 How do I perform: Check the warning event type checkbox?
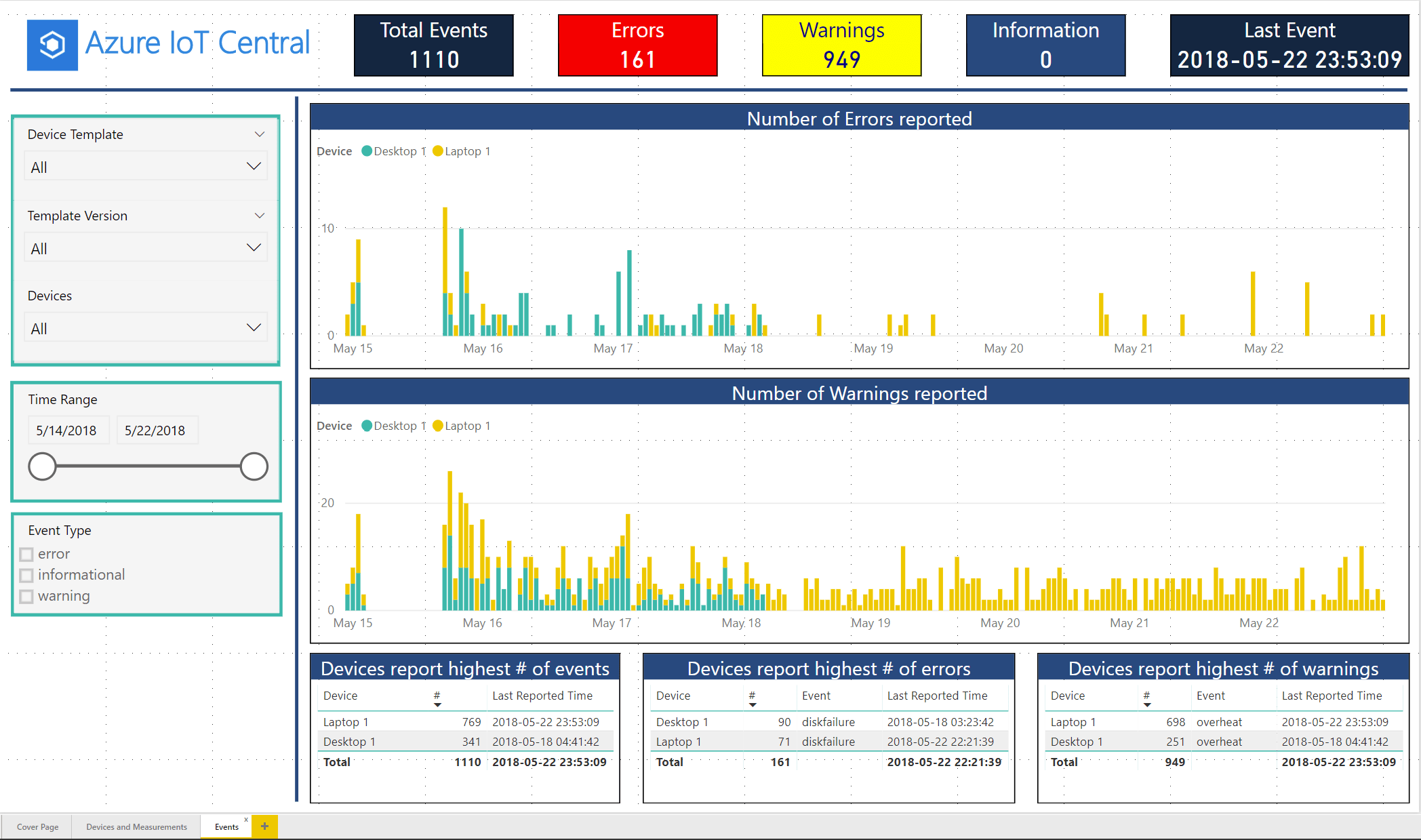pos(26,596)
